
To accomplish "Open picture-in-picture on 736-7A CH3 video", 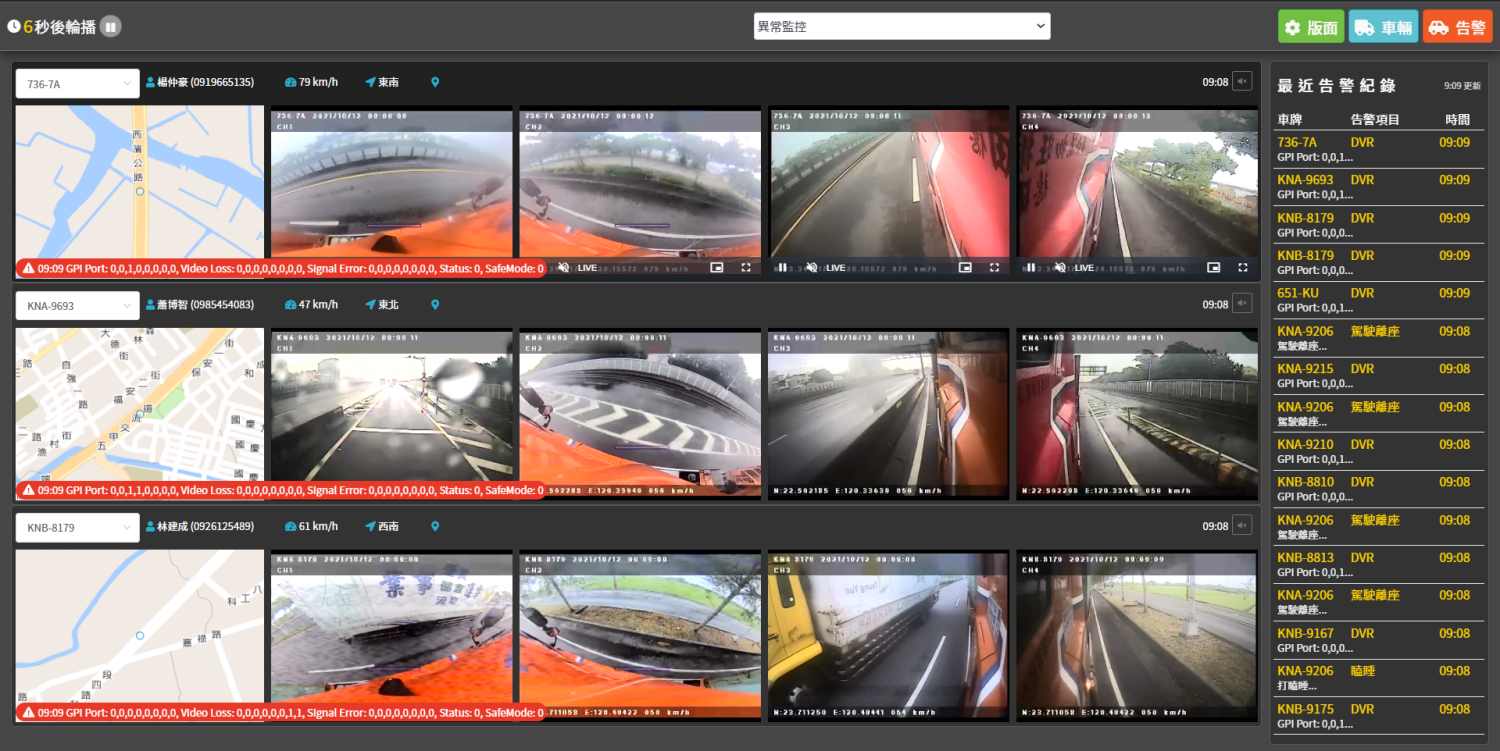I will 965,268.
